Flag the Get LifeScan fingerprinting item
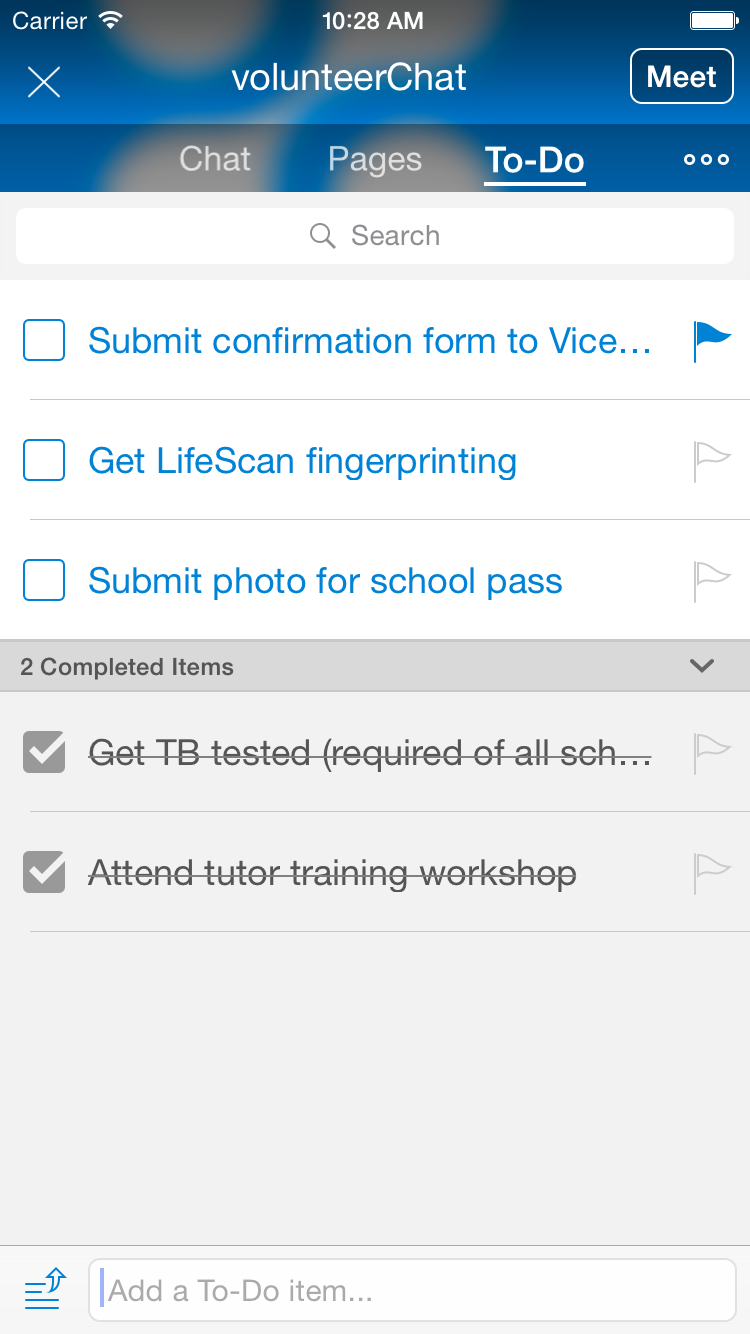 pyautogui.click(x=712, y=461)
